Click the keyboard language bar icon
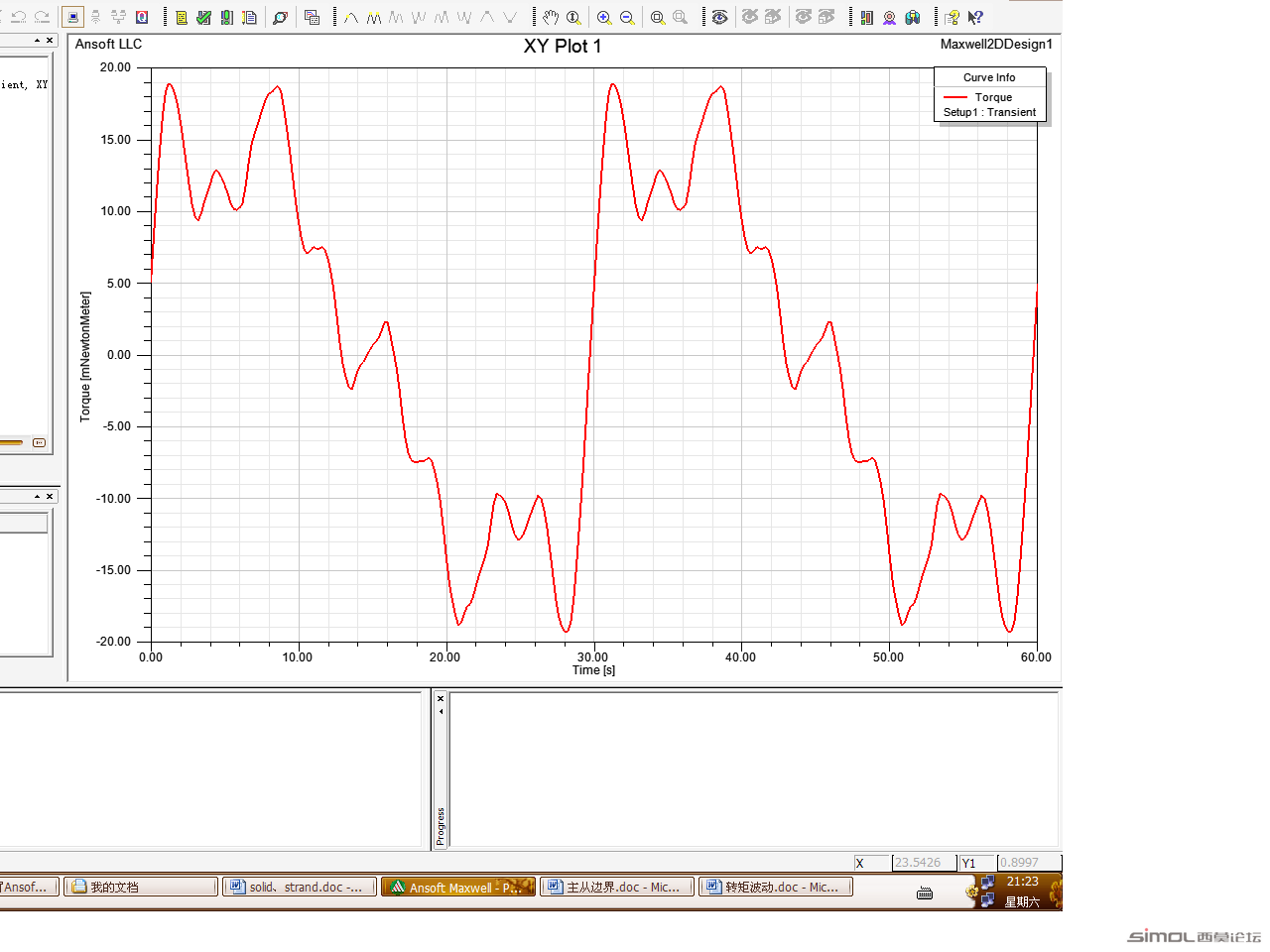This screenshot has width=1270, height=952. [925, 892]
